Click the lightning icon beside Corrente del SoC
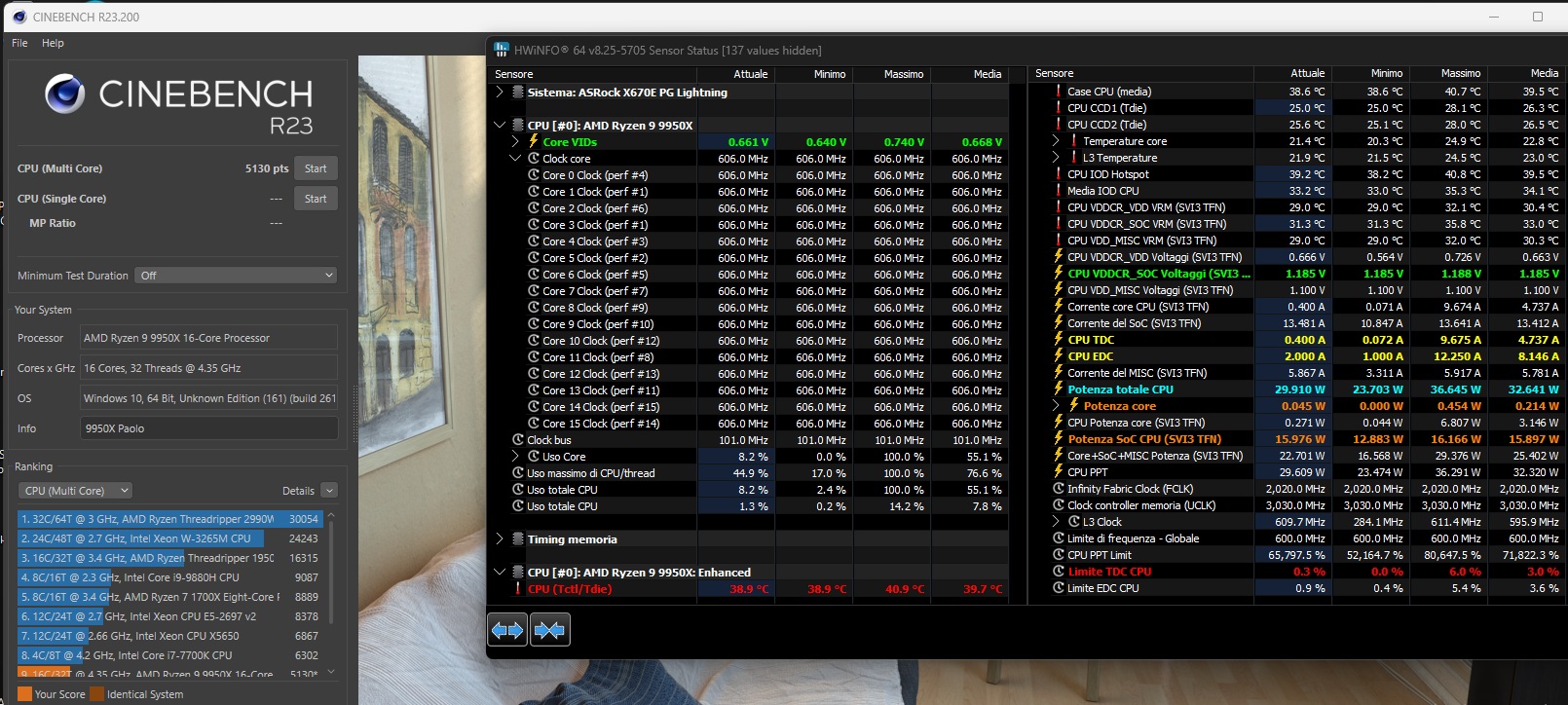The width and height of the screenshot is (1568, 705). pyautogui.click(x=1059, y=323)
